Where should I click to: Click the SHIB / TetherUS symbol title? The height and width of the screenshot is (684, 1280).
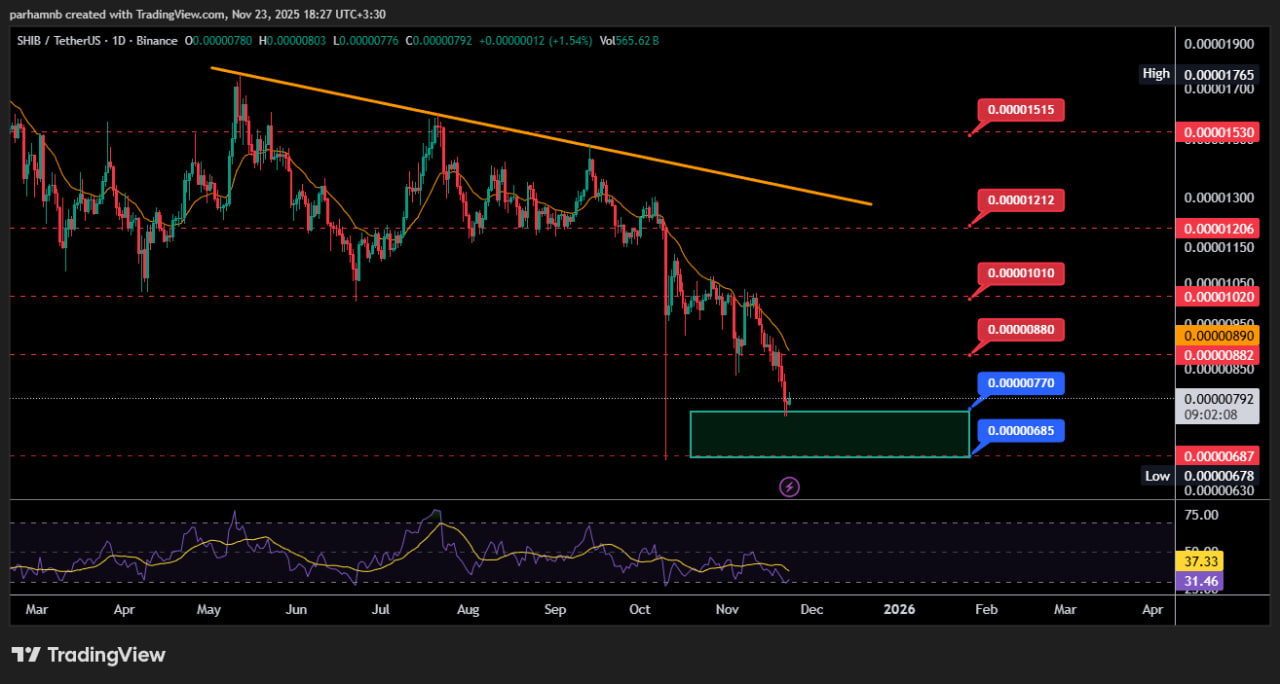pos(58,41)
